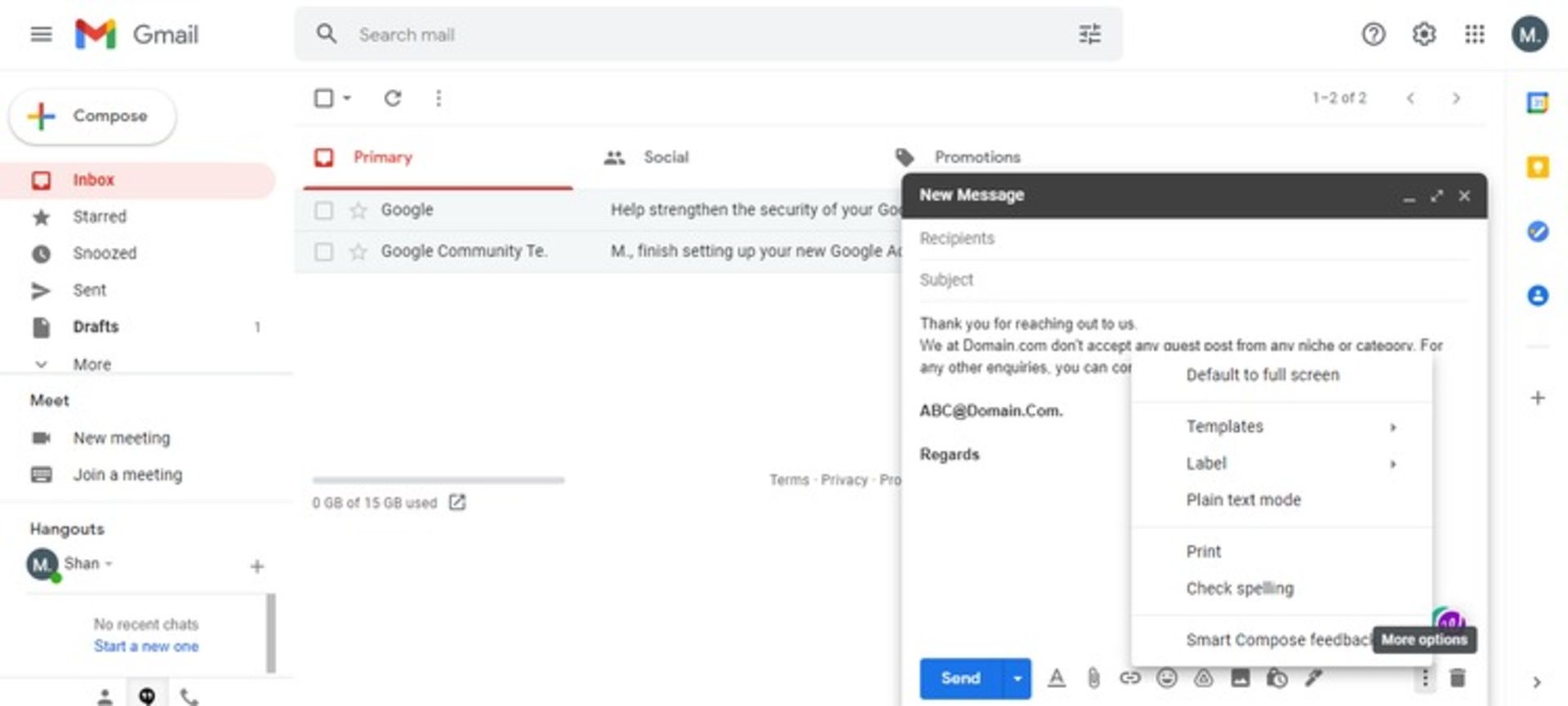This screenshot has width=1568, height=706.
Task: Tick the checkbox for Google email
Action: (324, 211)
